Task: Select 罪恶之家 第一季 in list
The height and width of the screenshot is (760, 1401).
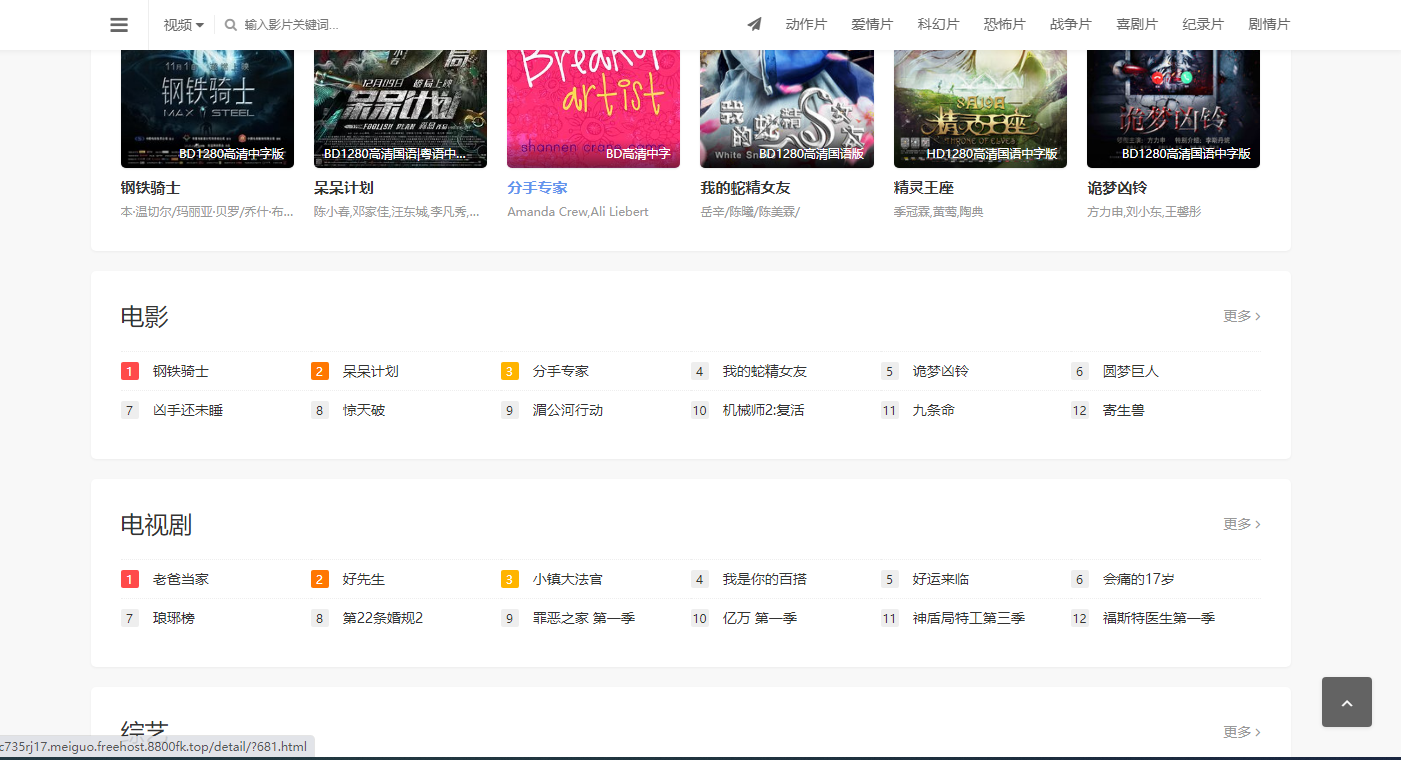Action: 584,618
